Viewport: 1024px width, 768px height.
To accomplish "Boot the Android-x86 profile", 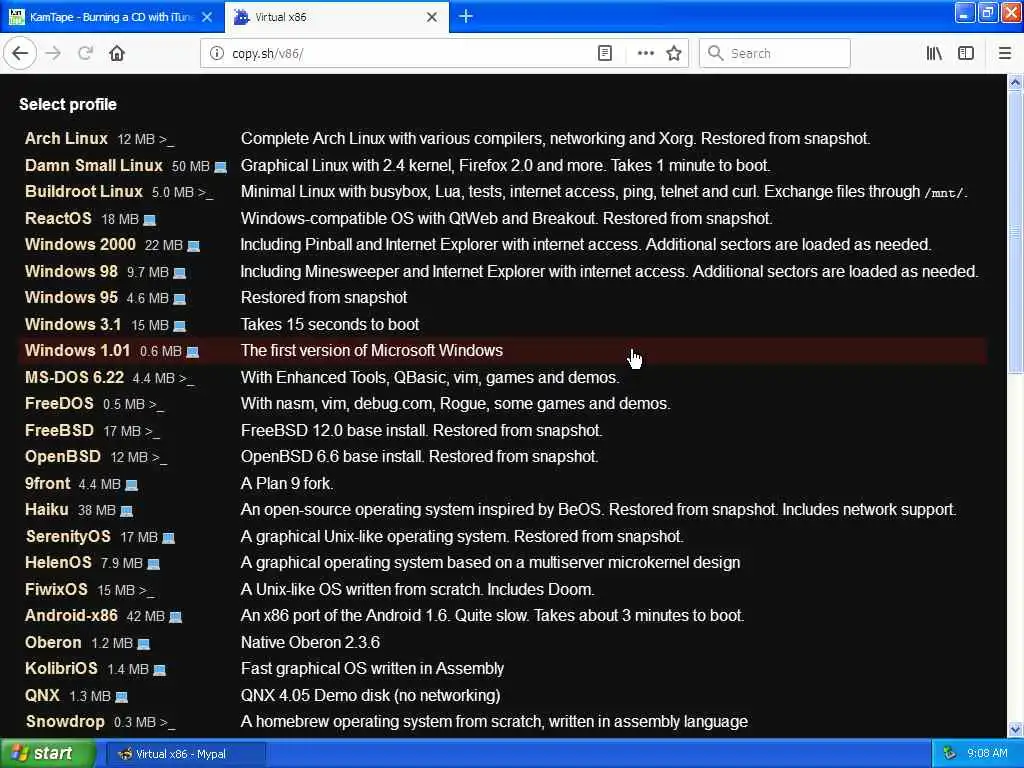I will 71,615.
